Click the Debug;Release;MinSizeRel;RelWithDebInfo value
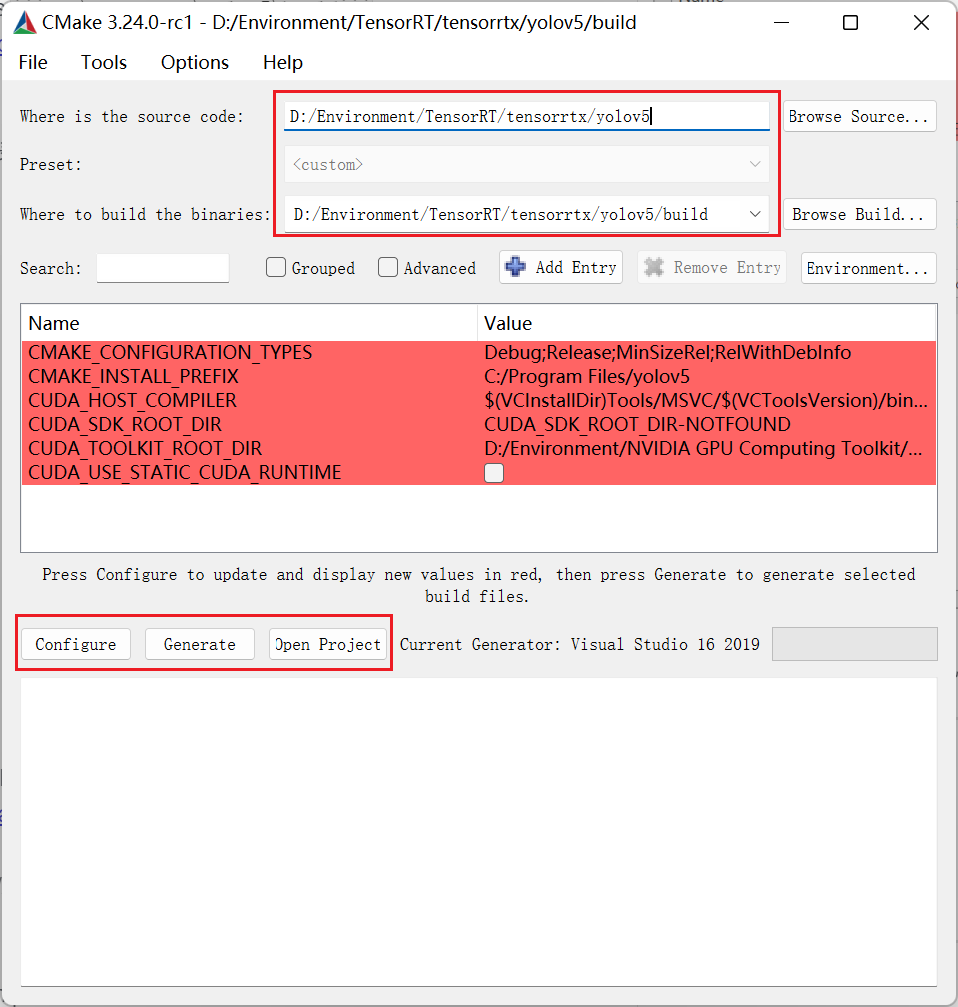This screenshot has width=958, height=1007. (x=668, y=353)
